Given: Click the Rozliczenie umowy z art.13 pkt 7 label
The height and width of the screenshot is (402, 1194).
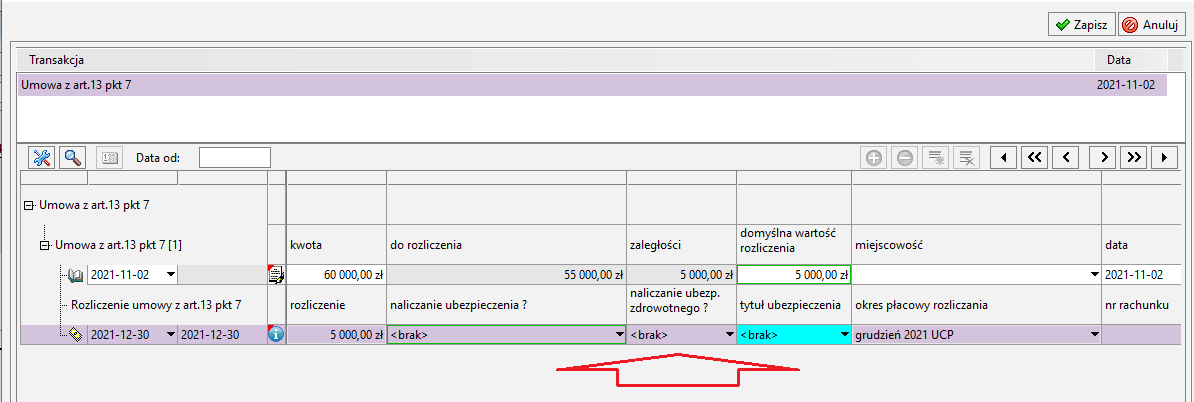Looking at the screenshot, I should (x=156, y=305).
